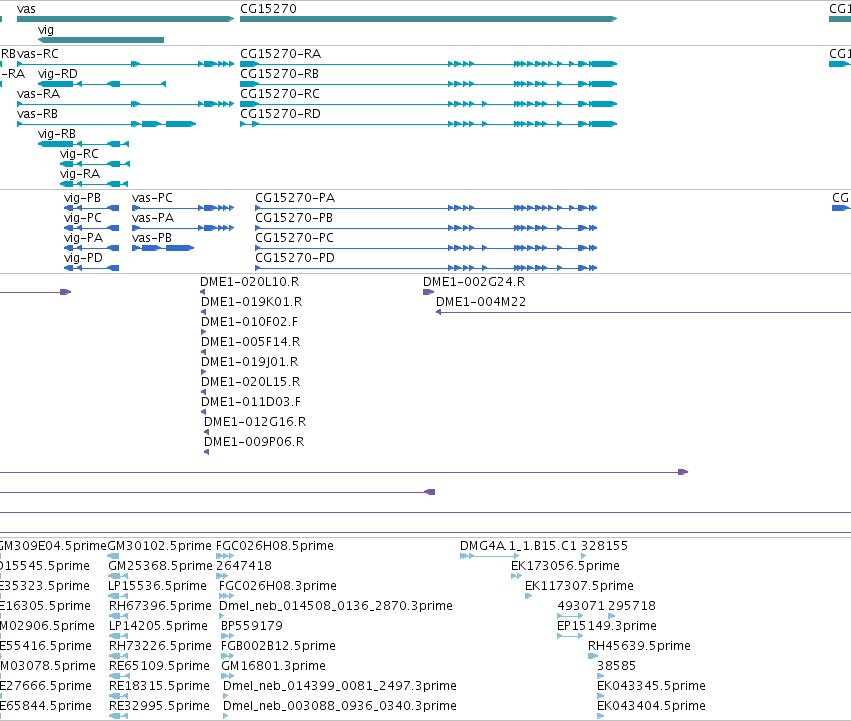Select clone DME1-020L10.R
Viewport: 851px width, 721px height.
250,282
